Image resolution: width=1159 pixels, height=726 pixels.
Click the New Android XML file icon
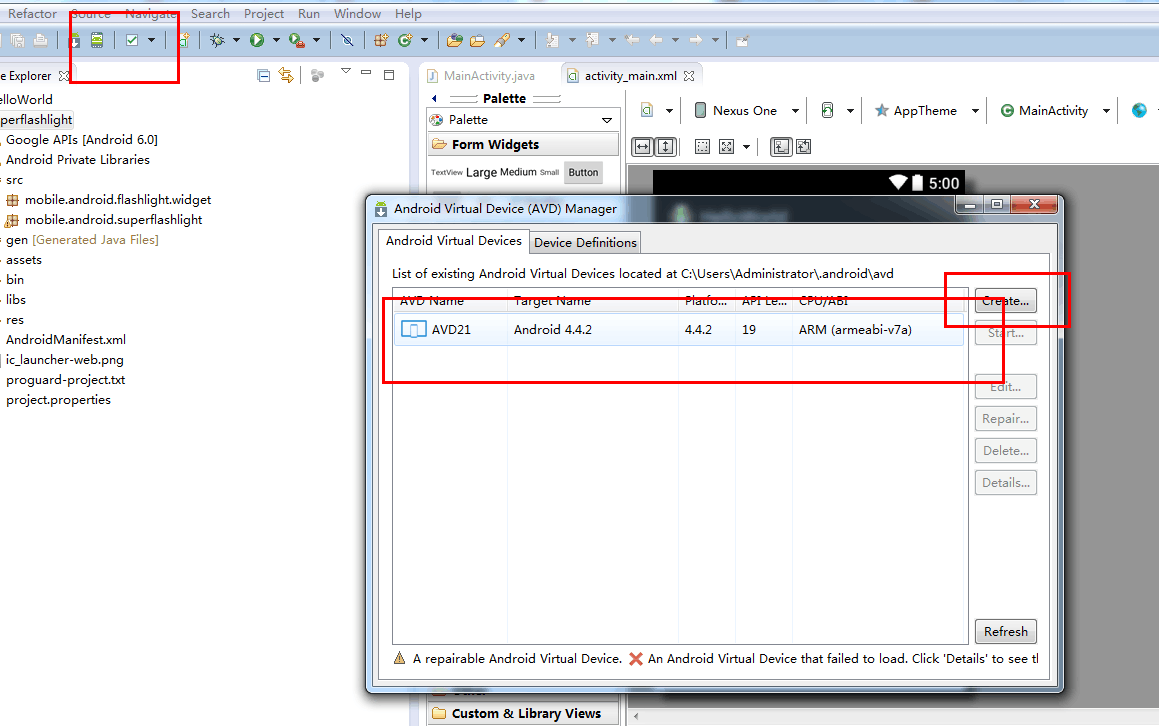(184, 41)
